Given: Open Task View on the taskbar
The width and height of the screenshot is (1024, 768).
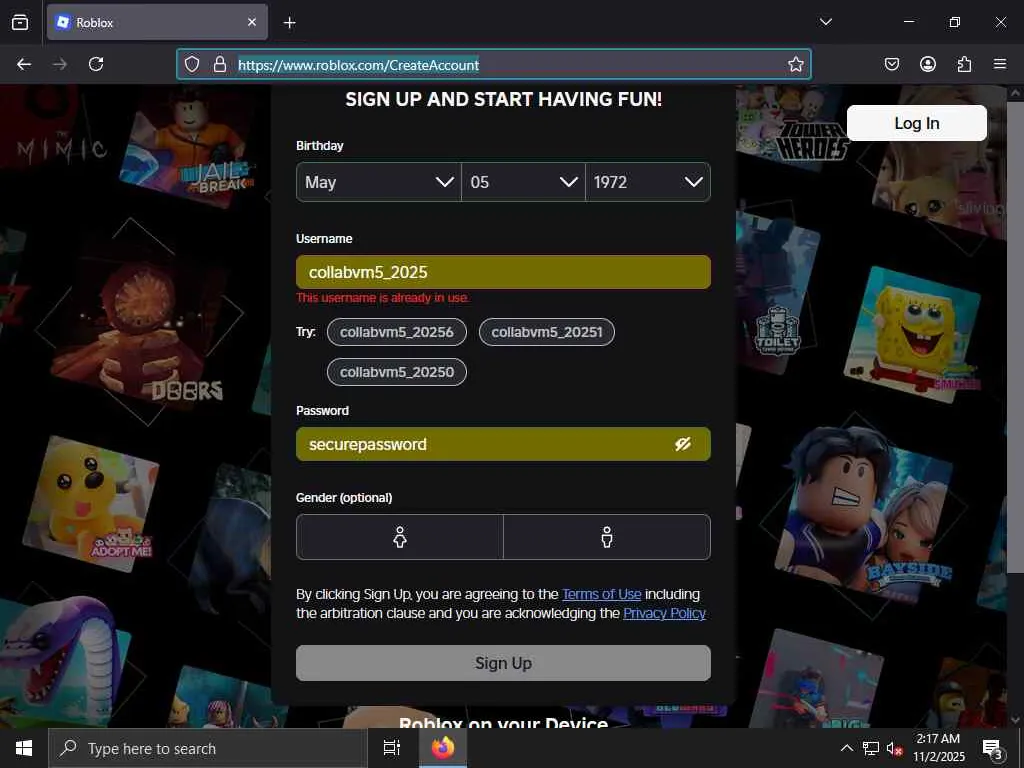Looking at the screenshot, I should pyautogui.click(x=392, y=748).
